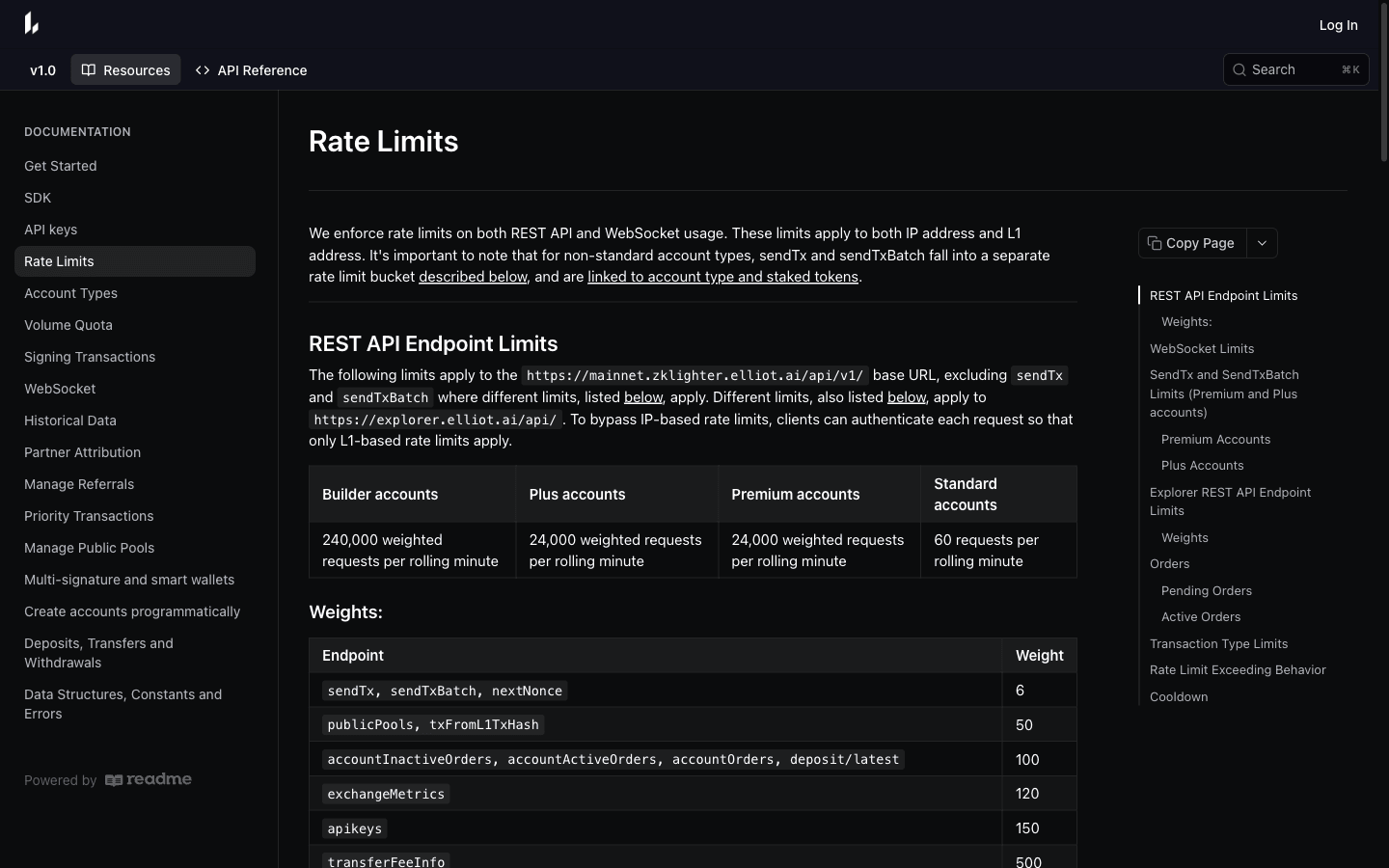The image size is (1389, 868).
Task: Focus the Search input field
Action: pos(1295,69)
